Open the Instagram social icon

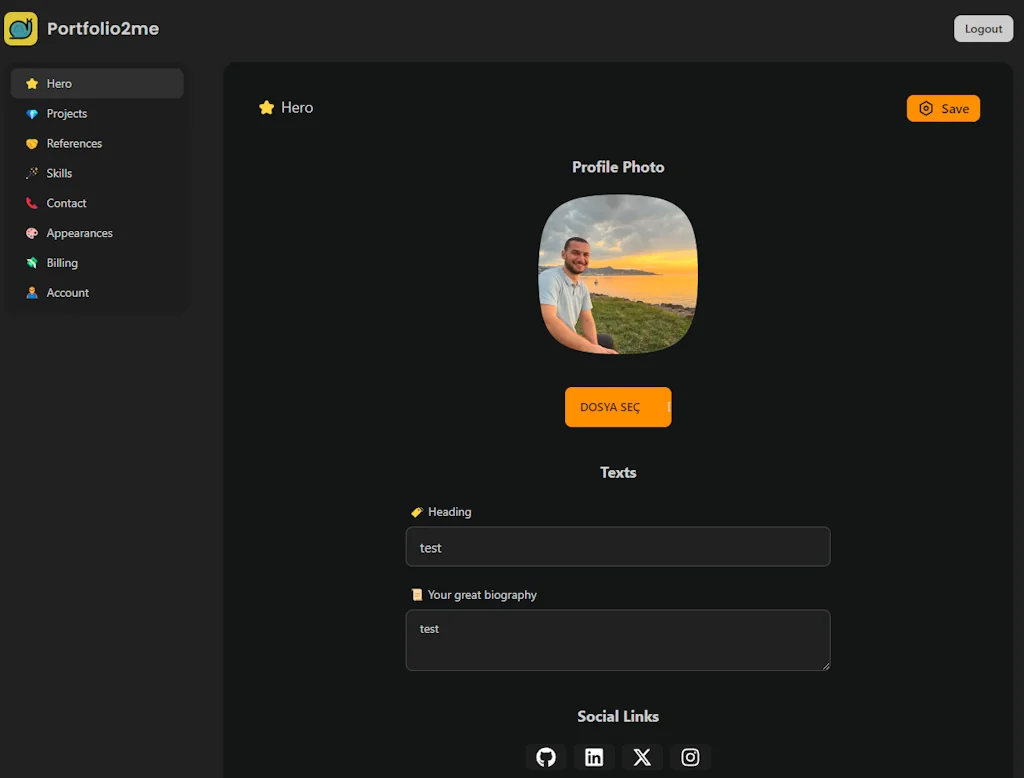pos(690,757)
